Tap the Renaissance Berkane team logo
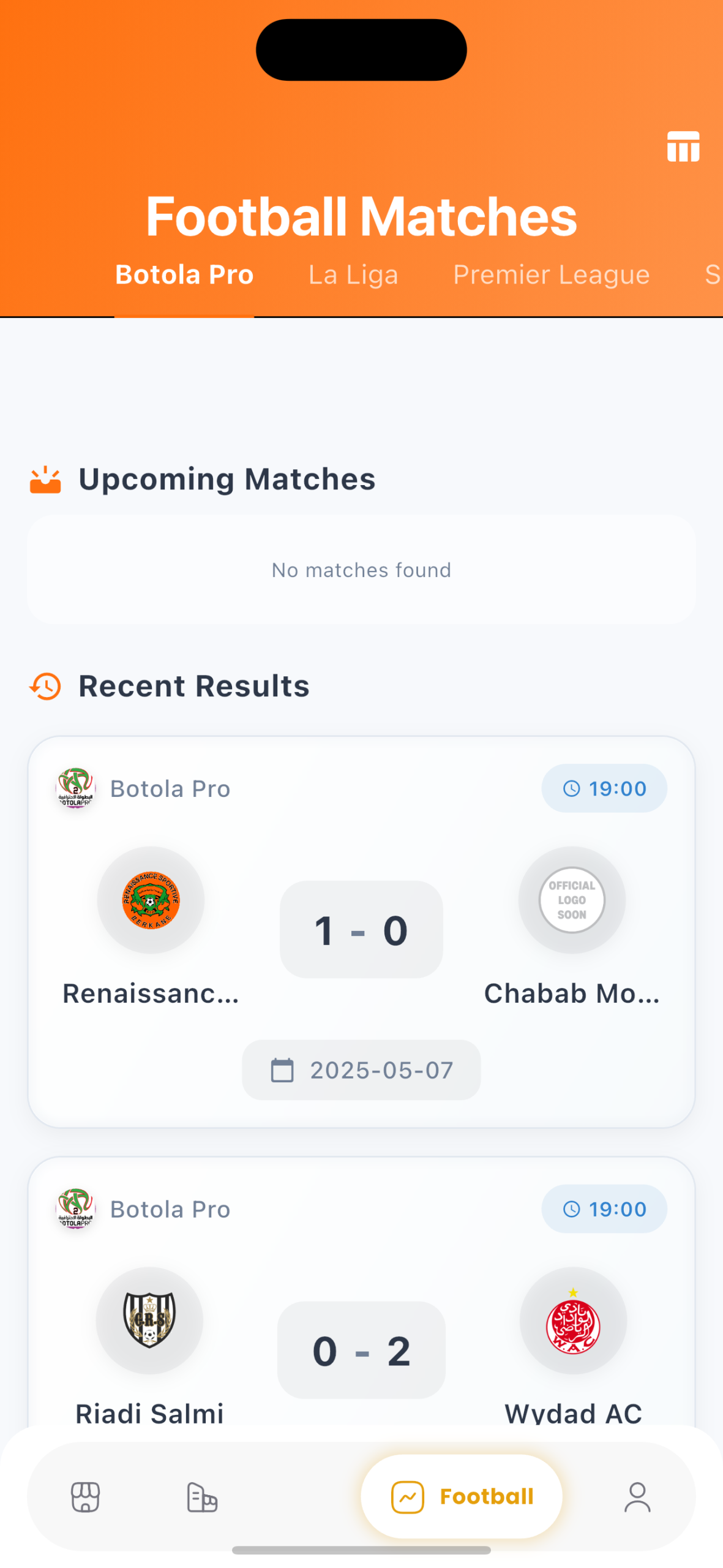Viewport: 723px width, 1568px height. (x=151, y=900)
